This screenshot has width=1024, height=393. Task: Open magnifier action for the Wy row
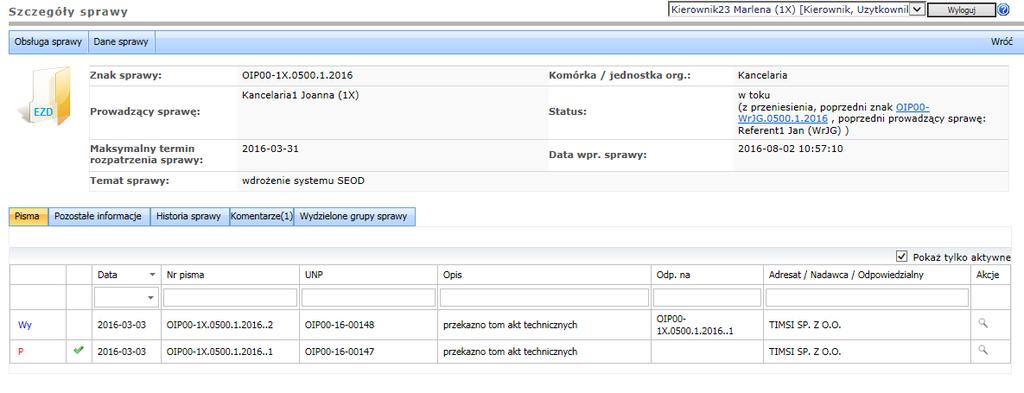(x=983, y=322)
